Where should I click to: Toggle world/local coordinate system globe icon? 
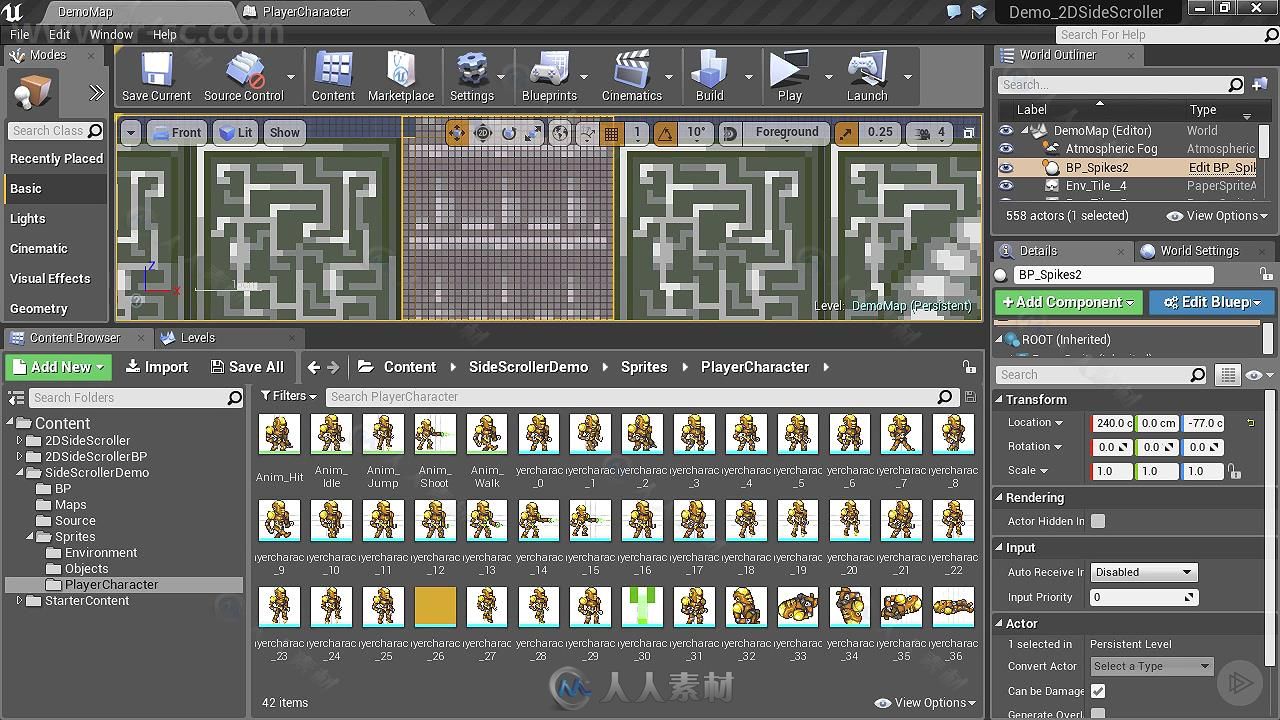point(560,132)
